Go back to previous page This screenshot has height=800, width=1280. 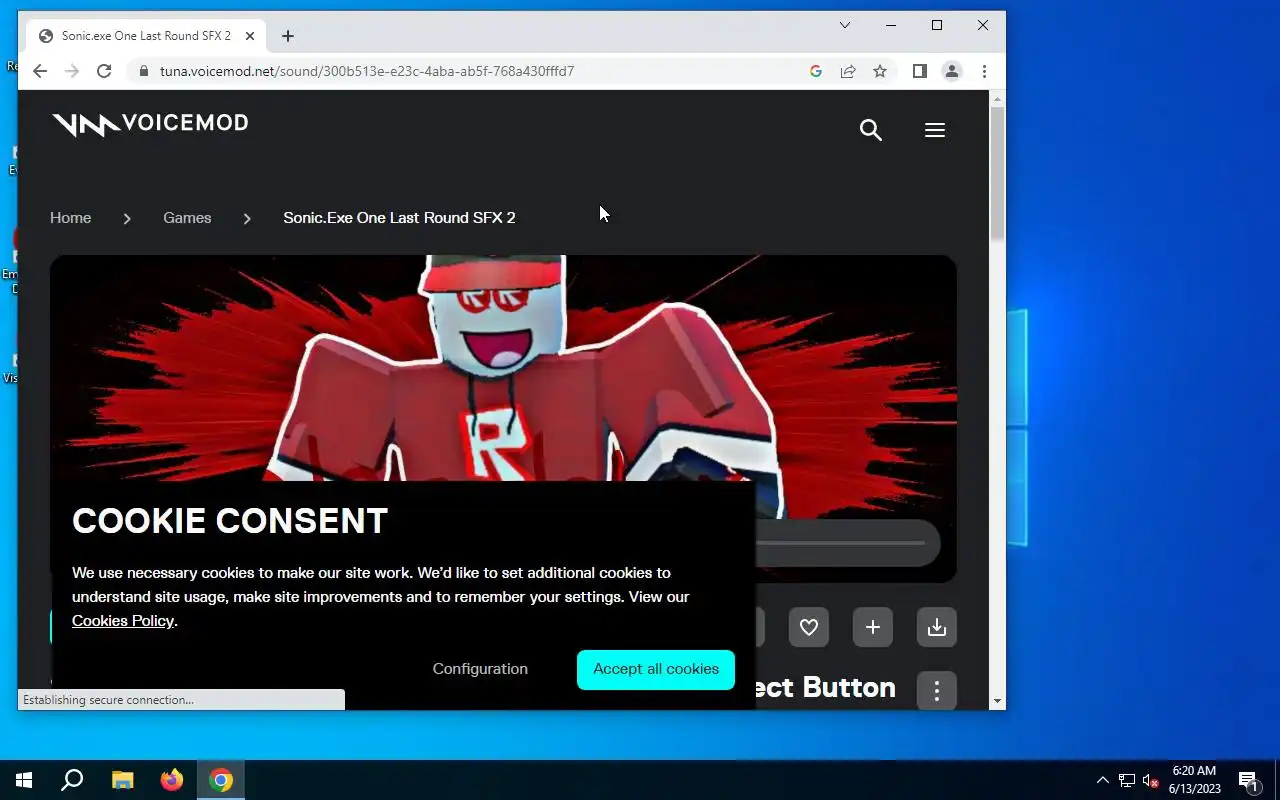[40, 71]
